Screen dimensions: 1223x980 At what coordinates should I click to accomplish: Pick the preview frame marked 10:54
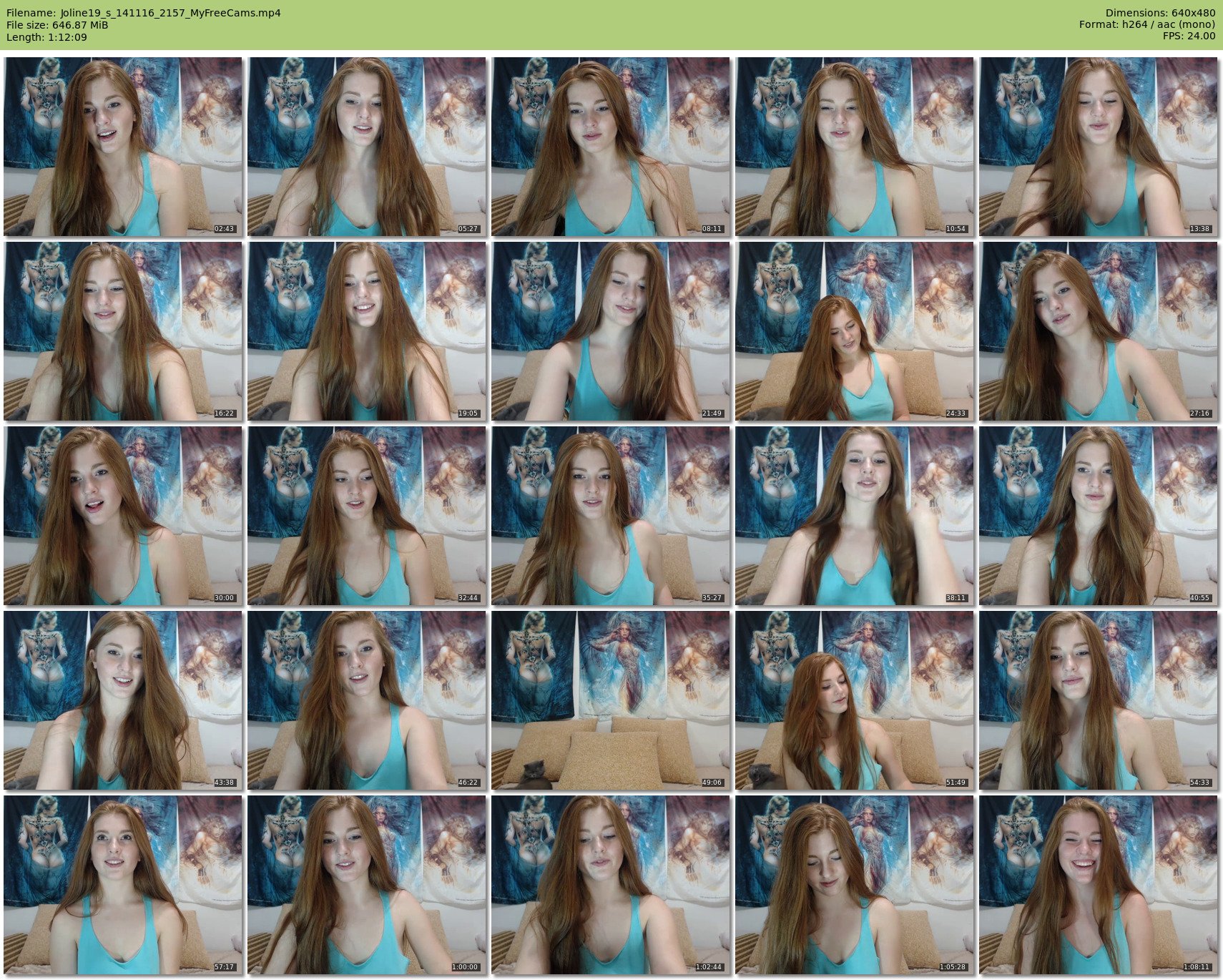tap(855, 147)
